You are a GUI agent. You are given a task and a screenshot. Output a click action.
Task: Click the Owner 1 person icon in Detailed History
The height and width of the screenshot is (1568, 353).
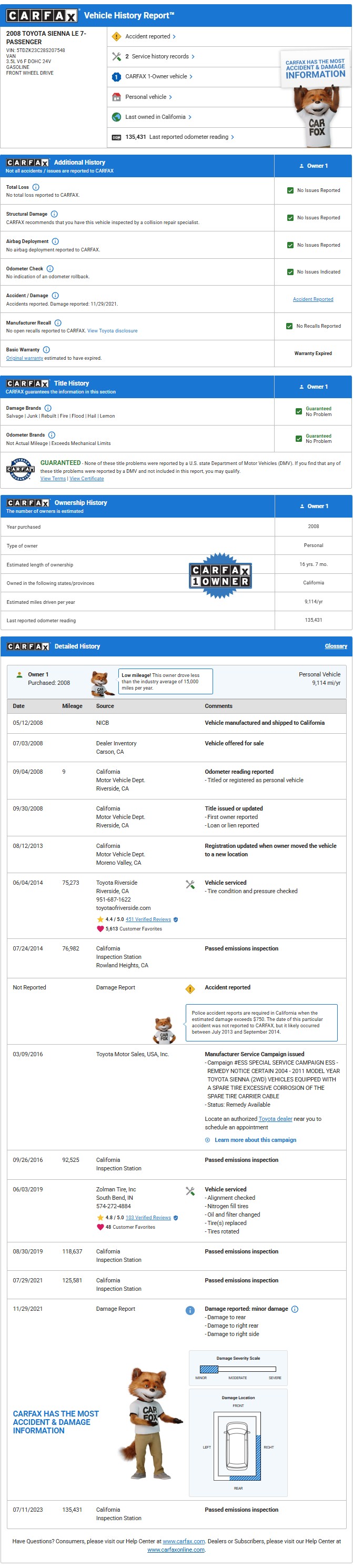point(20,674)
